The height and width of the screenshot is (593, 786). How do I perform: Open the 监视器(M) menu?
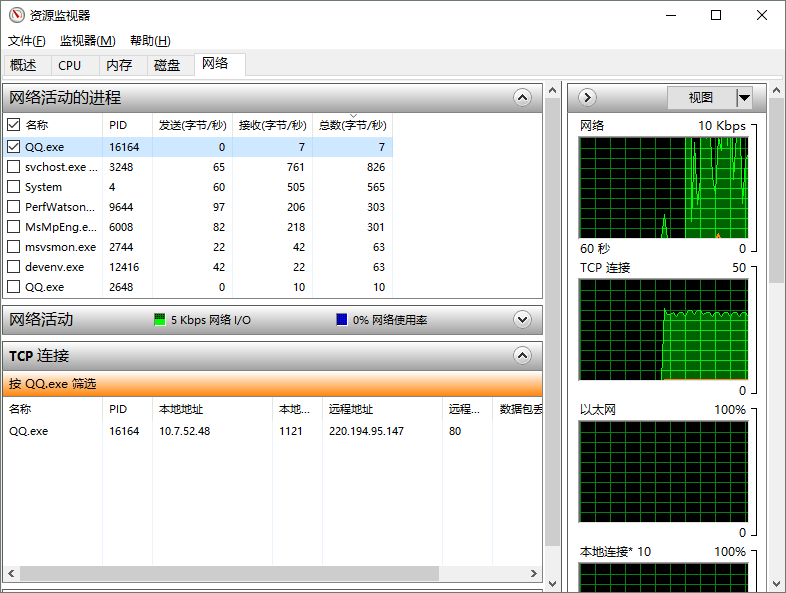(88, 41)
